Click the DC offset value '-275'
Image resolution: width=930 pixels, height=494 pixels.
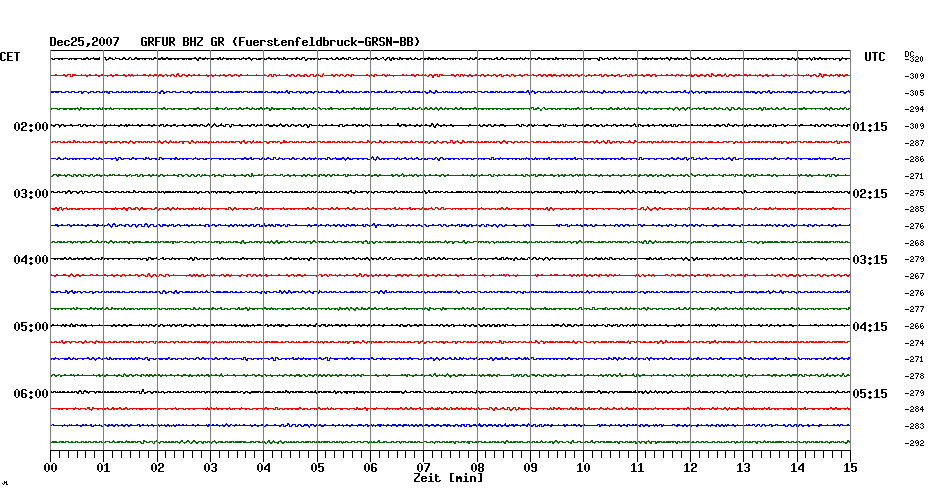pos(914,193)
